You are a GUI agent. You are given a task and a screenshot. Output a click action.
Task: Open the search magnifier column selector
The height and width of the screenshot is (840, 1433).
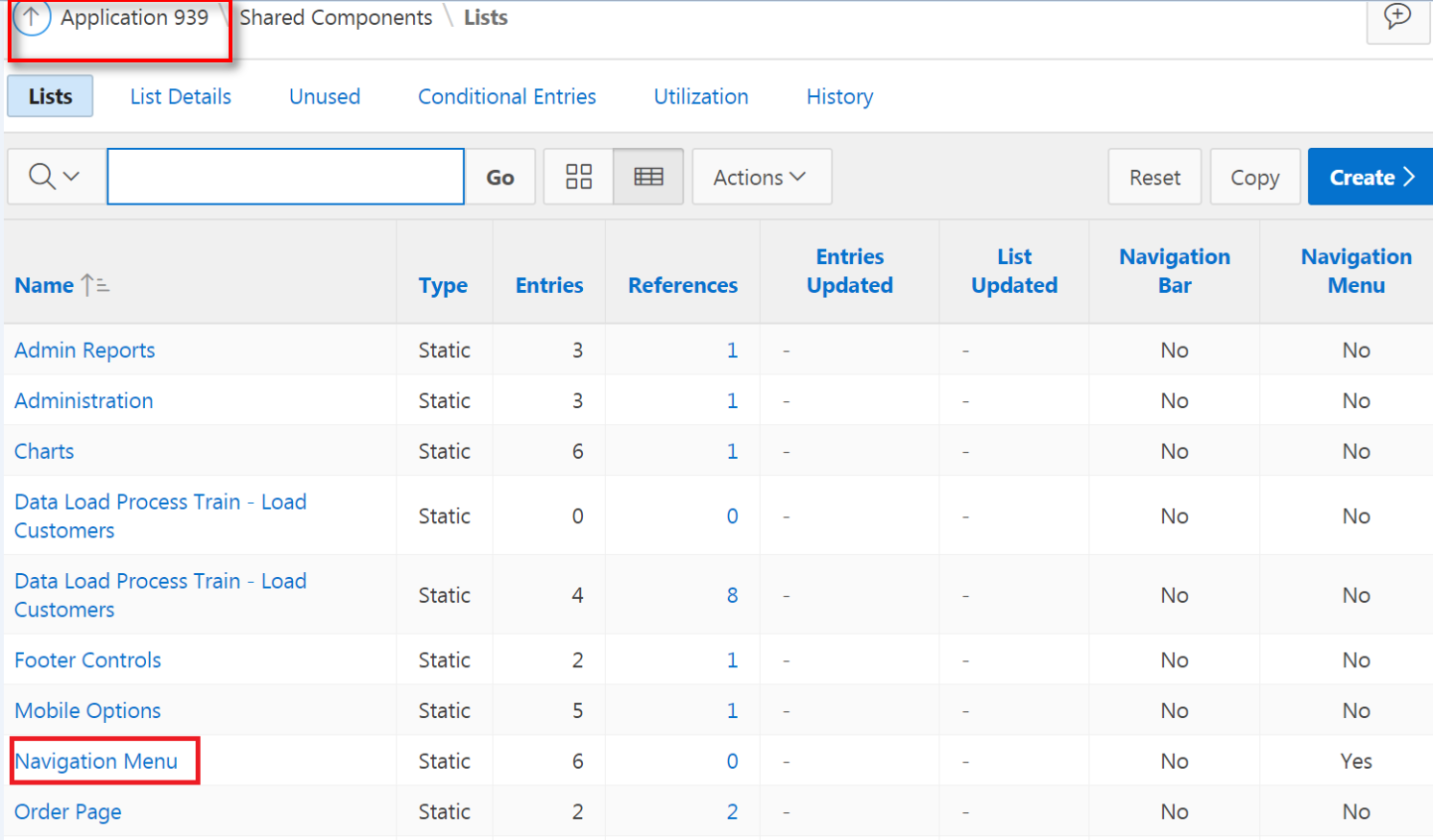click(x=54, y=177)
